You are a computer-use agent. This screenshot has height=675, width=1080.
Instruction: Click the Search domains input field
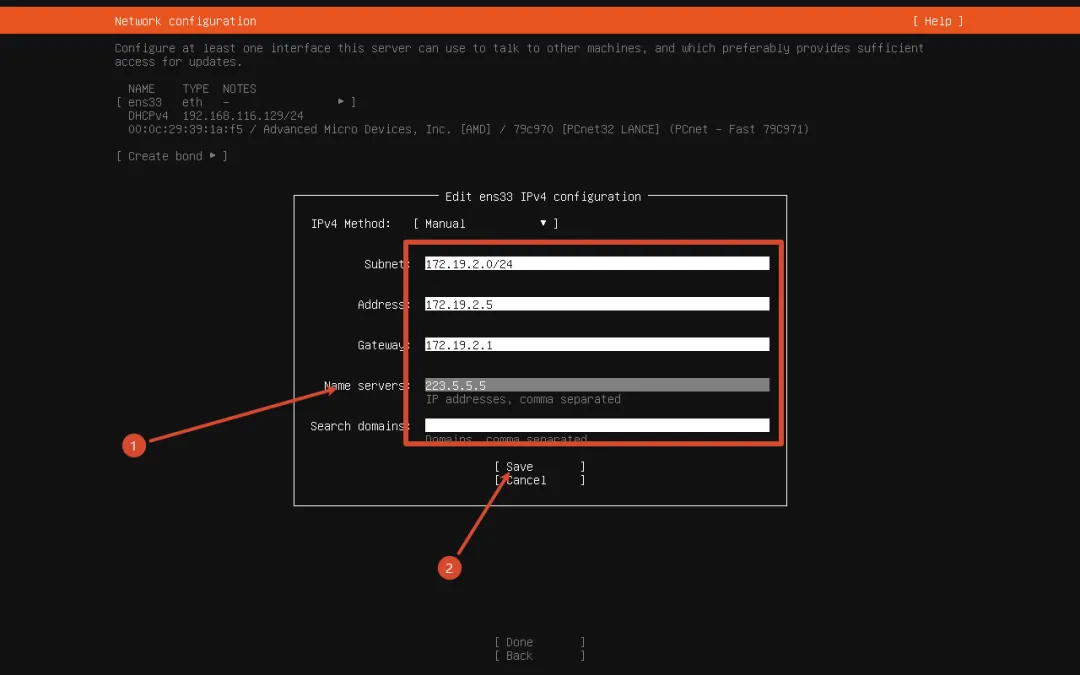(x=596, y=426)
